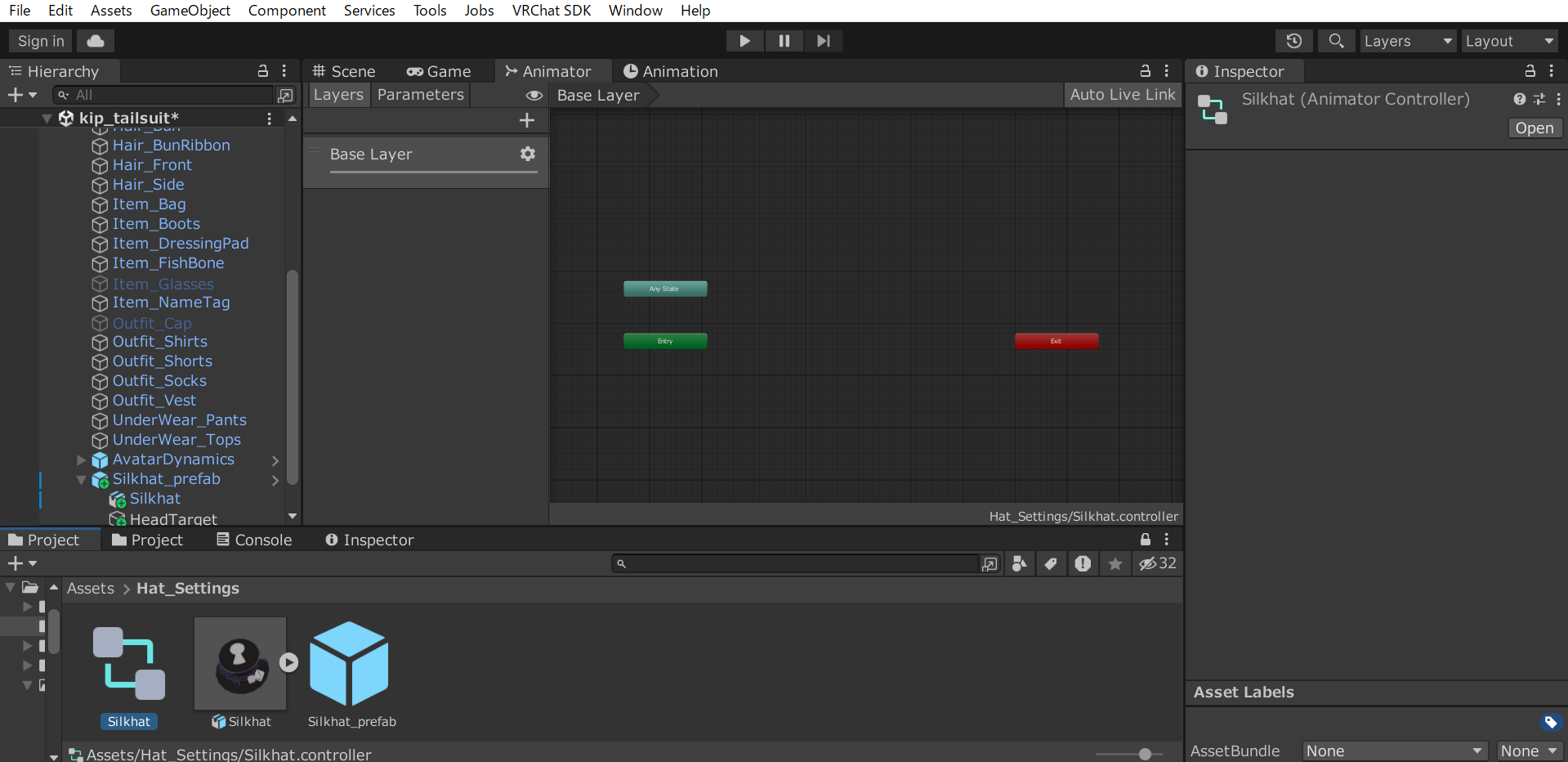Open the Layout dropdown
1568x762 pixels.
click(1508, 41)
